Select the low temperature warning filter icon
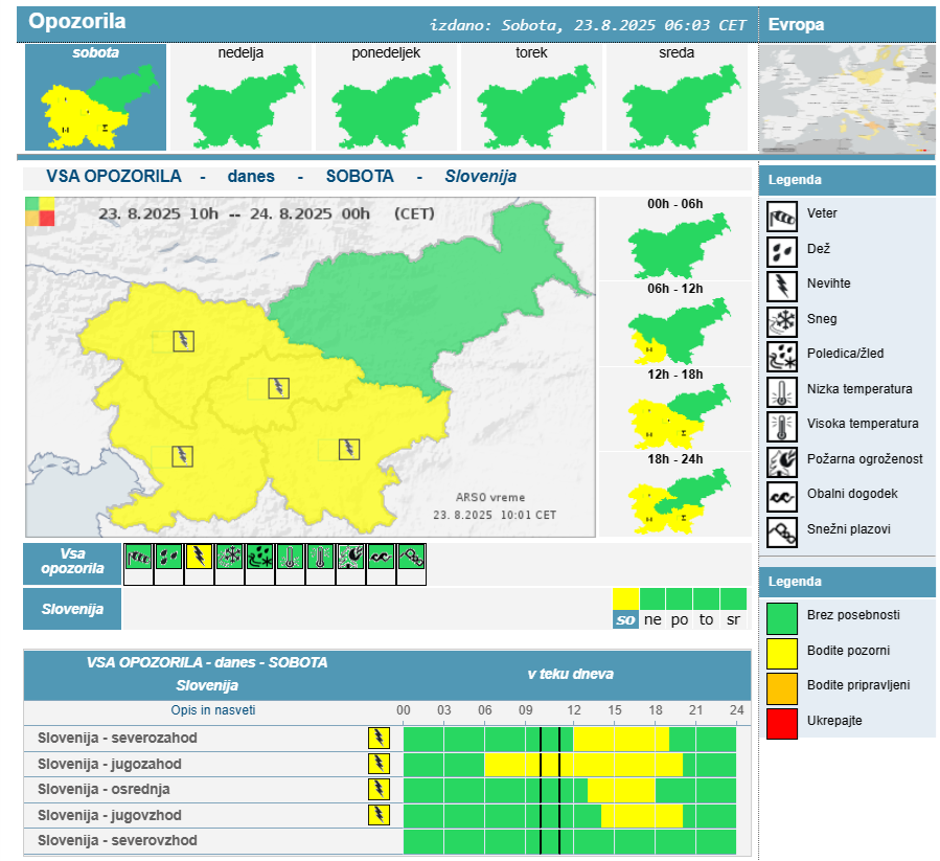This screenshot has height=861, width=940. tap(290, 557)
